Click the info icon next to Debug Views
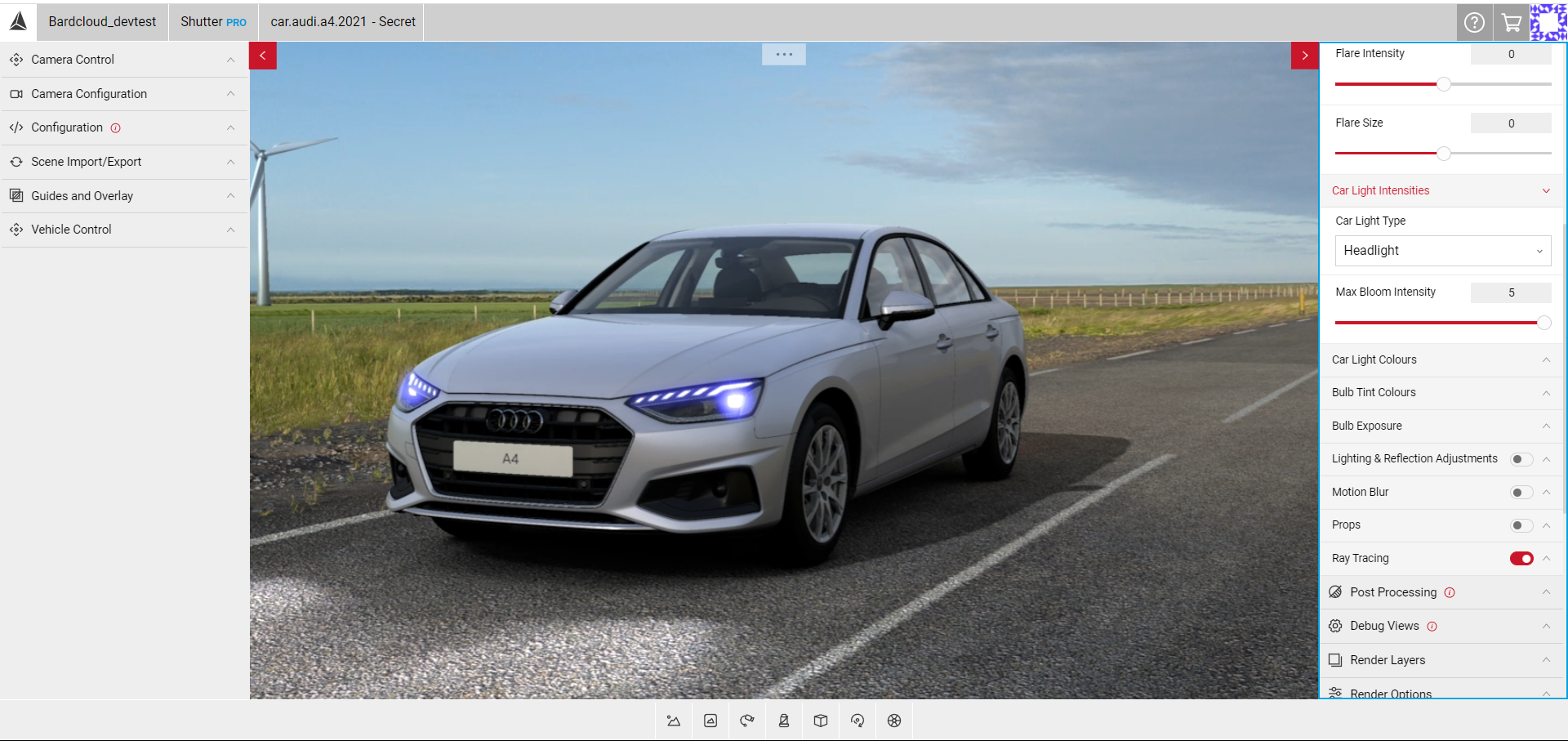The width and height of the screenshot is (1568, 741). click(1432, 627)
